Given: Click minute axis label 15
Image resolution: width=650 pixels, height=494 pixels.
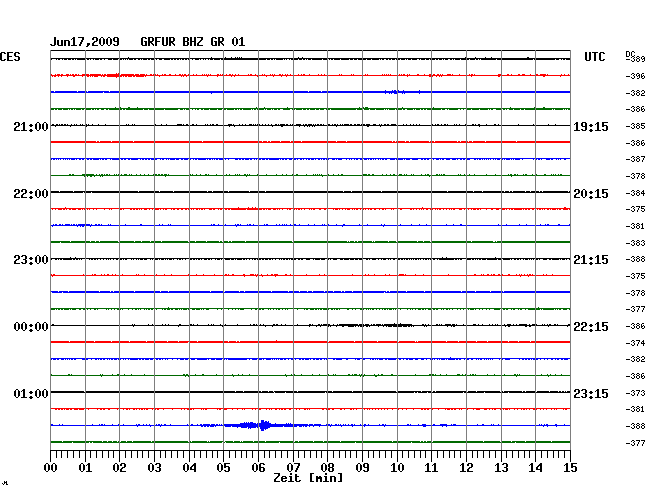Looking at the screenshot, I should [570, 468].
